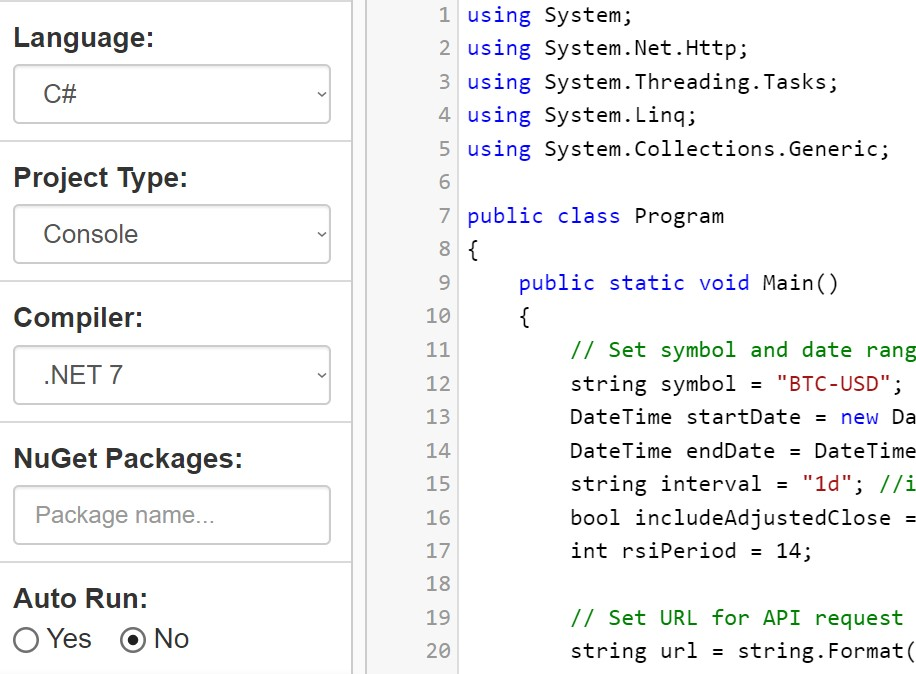916x674 pixels.
Task: Click the 'public class Program' code line
Action: click(595, 216)
